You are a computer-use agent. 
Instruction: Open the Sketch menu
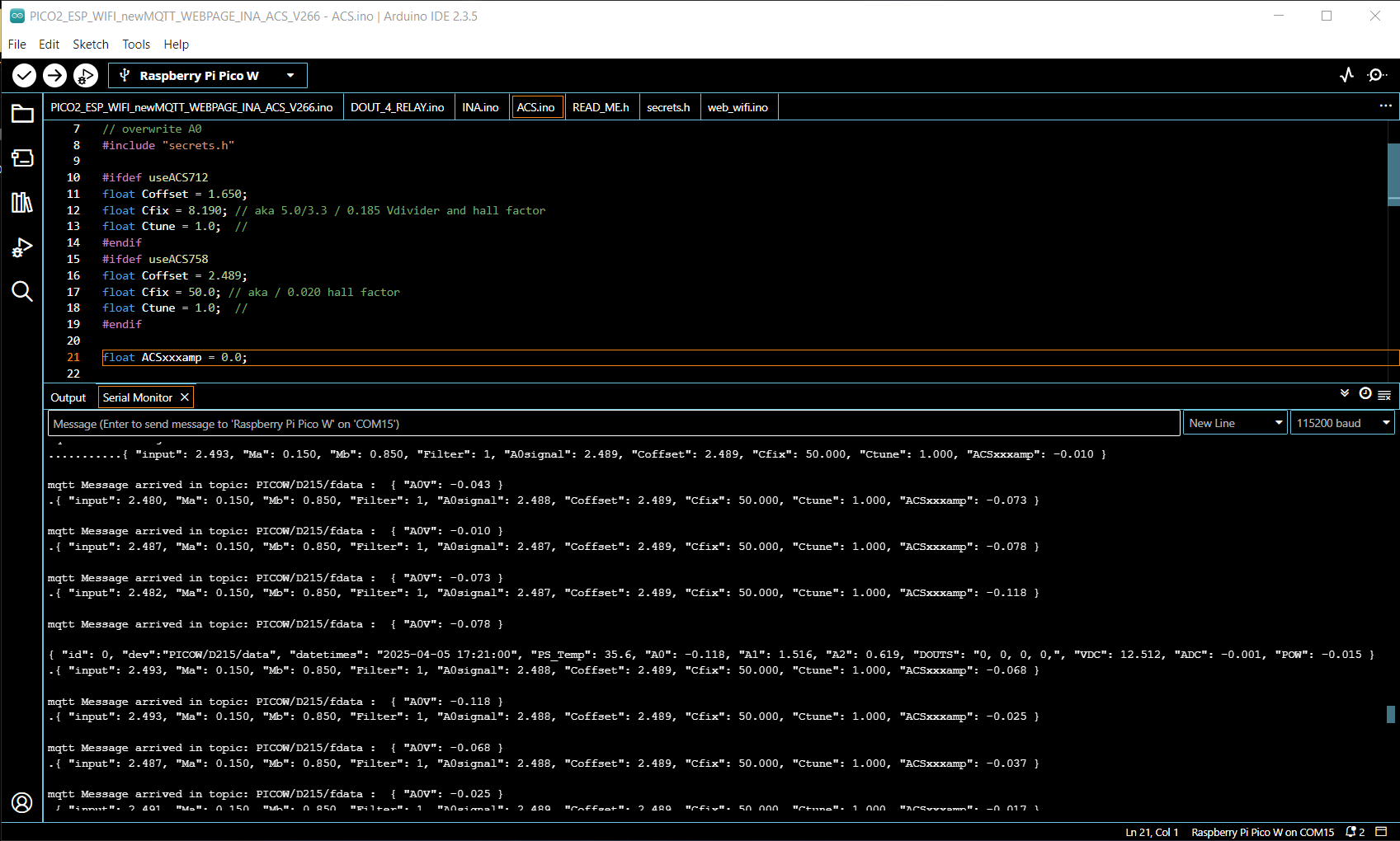click(x=91, y=45)
